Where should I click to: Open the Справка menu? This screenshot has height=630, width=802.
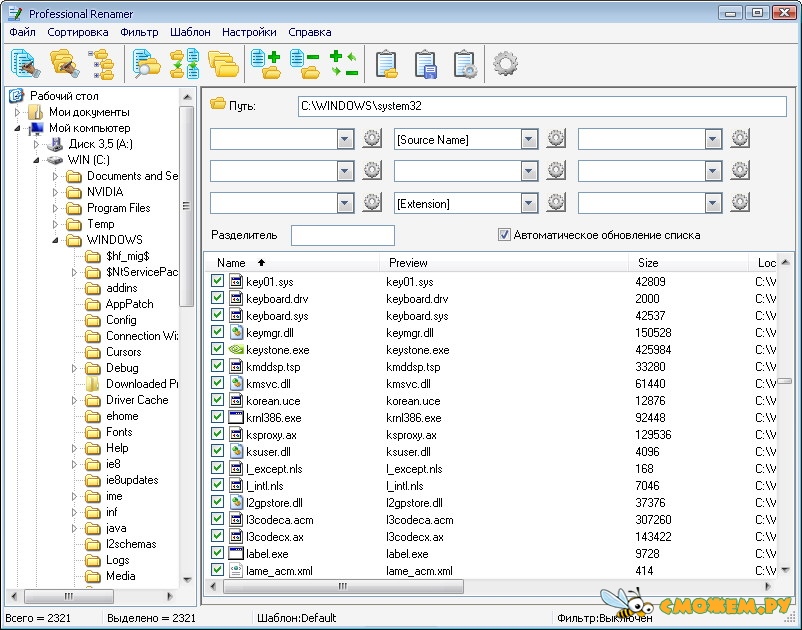[310, 32]
